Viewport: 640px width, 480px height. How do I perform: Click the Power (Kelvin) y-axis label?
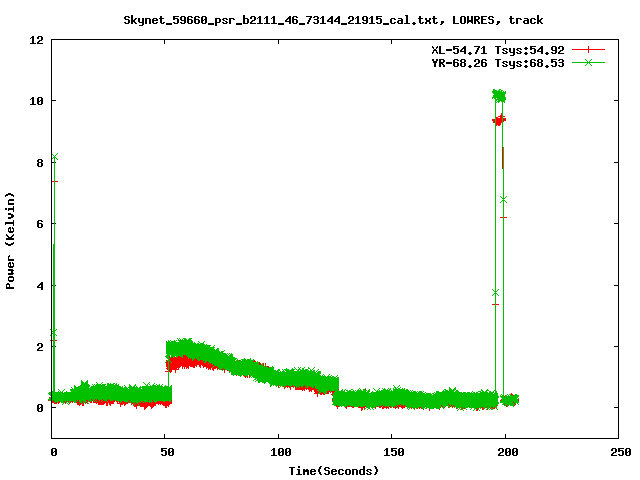[x=10, y=241]
